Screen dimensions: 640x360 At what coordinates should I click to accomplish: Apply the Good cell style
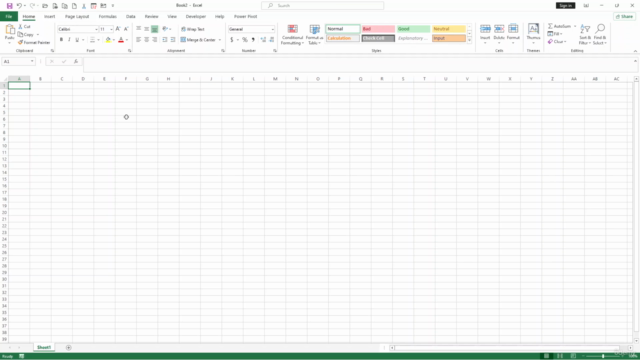coord(413,29)
